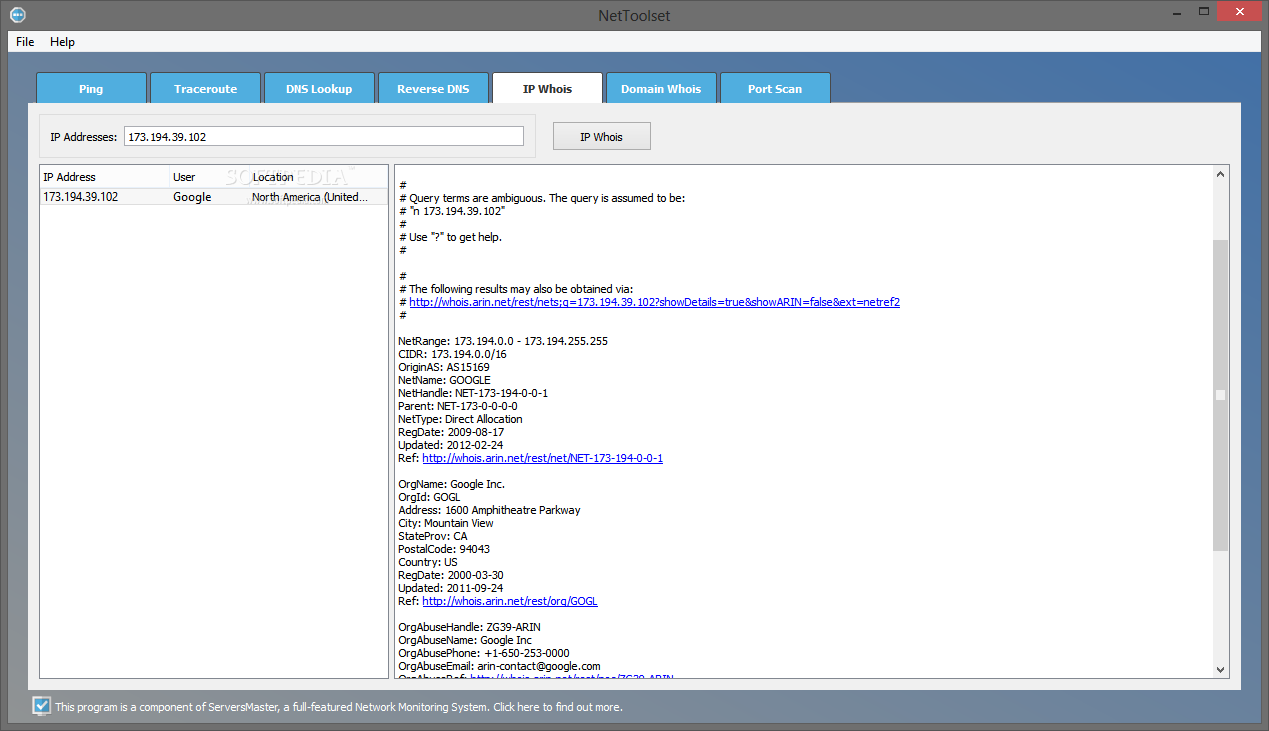Switch to the DNS Lookup tab
Screen dimensions: 1269x731
point(319,88)
